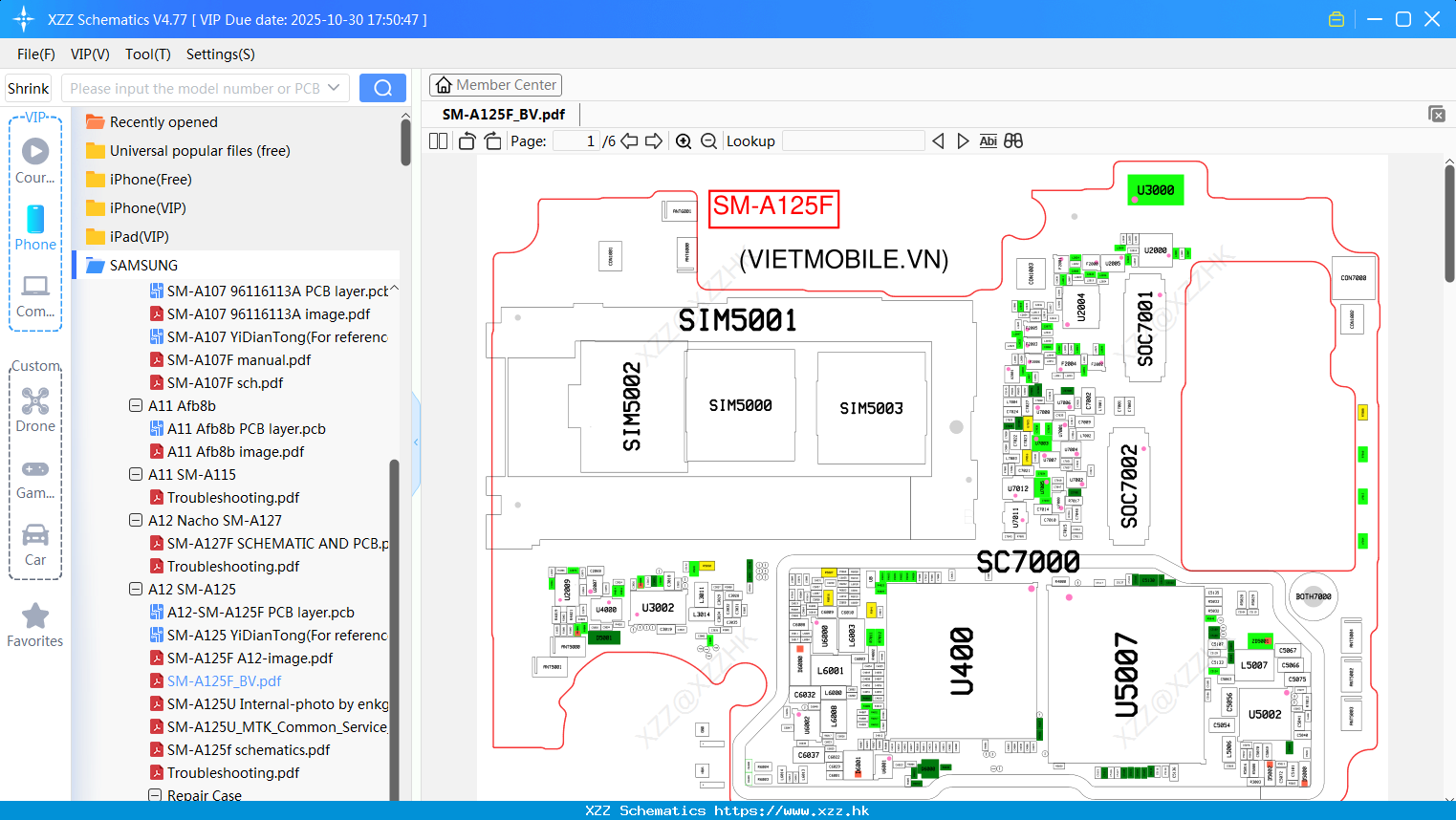Viewport: 1456px width, 820px height.
Task: Rotate page clockwise
Action: coord(492,140)
